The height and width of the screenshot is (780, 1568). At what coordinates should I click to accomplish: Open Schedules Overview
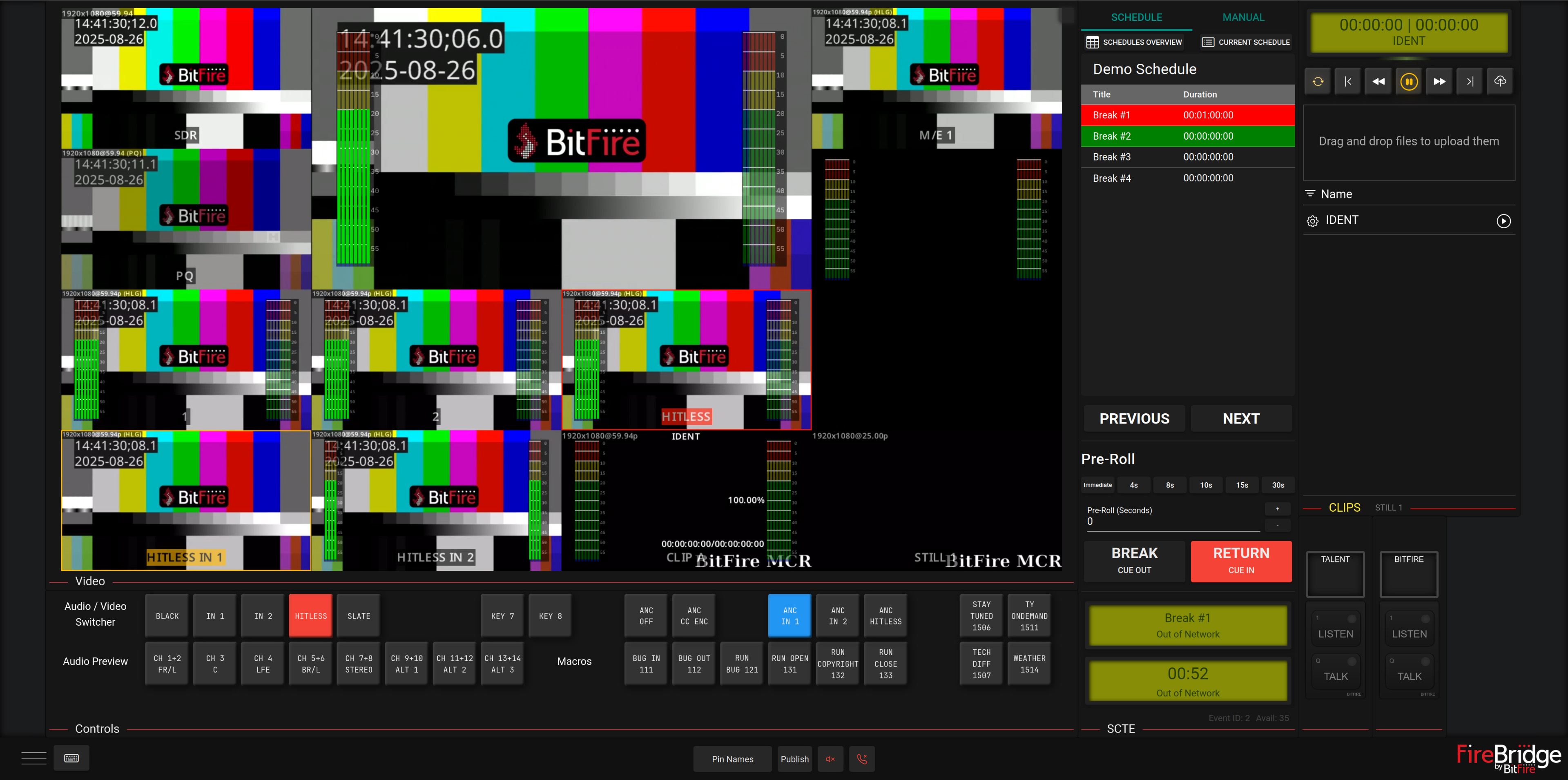click(x=1134, y=42)
